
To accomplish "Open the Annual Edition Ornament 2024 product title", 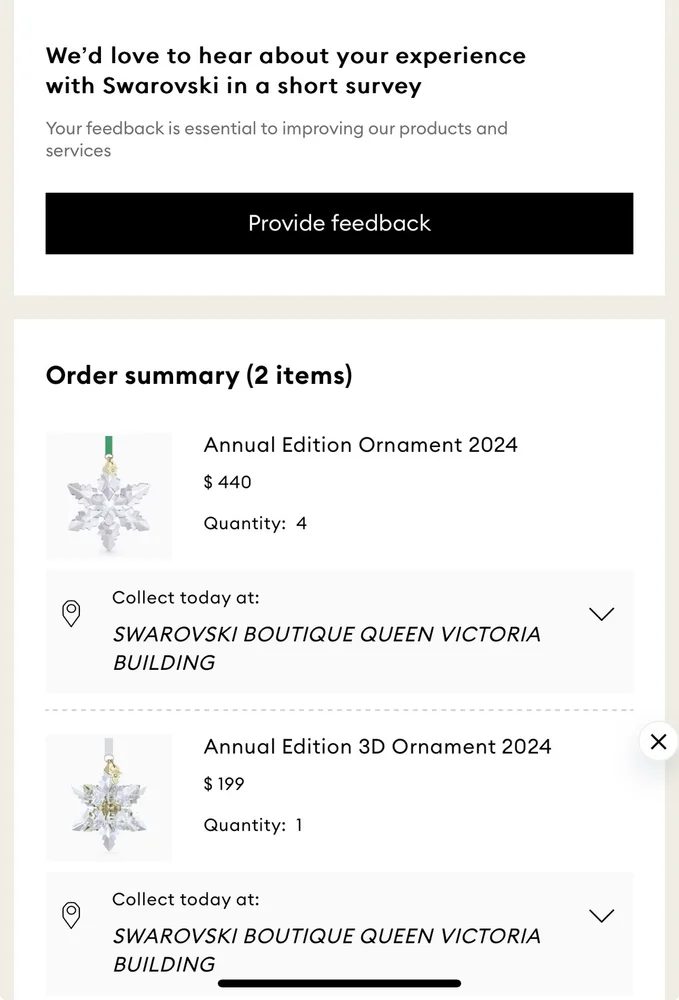I will 360,444.
